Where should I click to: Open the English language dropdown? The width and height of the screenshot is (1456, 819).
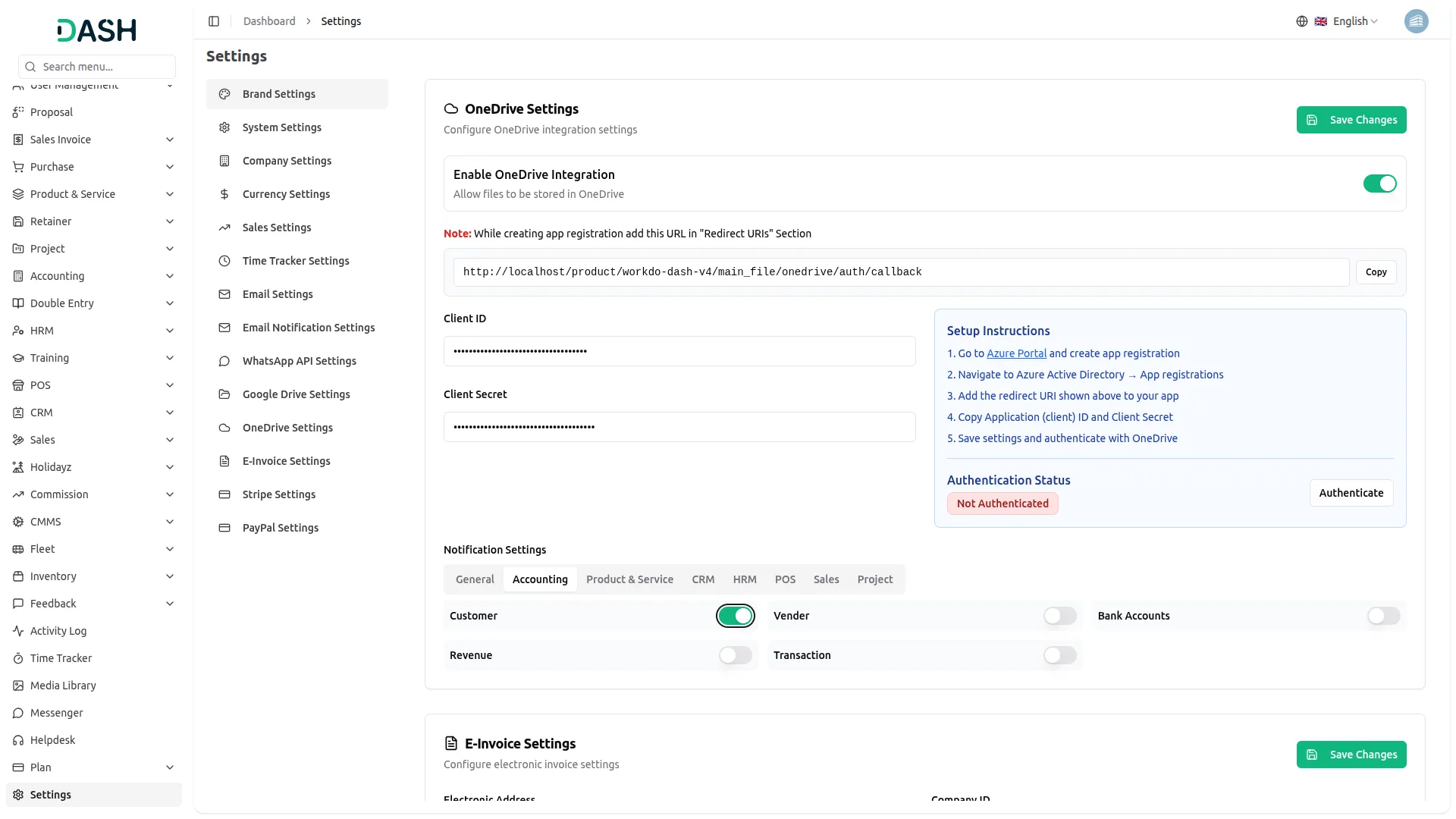click(x=1351, y=21)
